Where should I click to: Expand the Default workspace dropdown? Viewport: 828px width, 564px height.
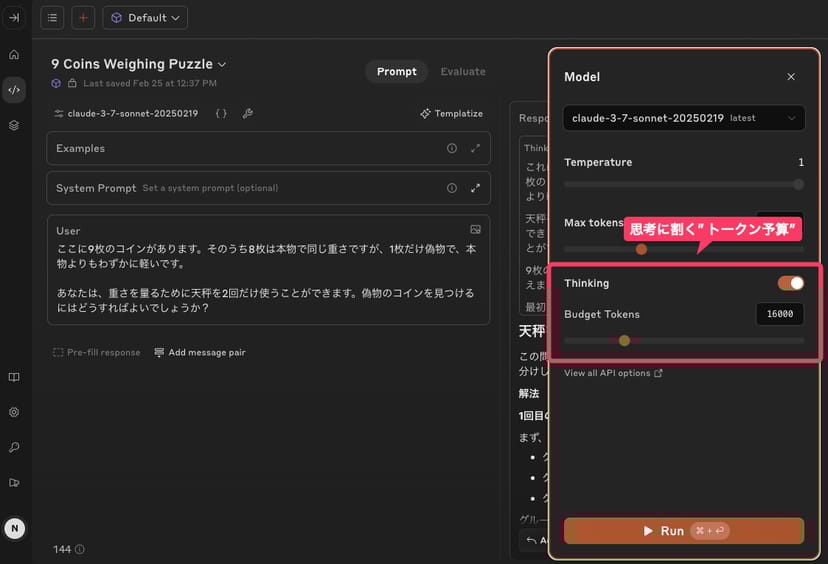point(145,18)
